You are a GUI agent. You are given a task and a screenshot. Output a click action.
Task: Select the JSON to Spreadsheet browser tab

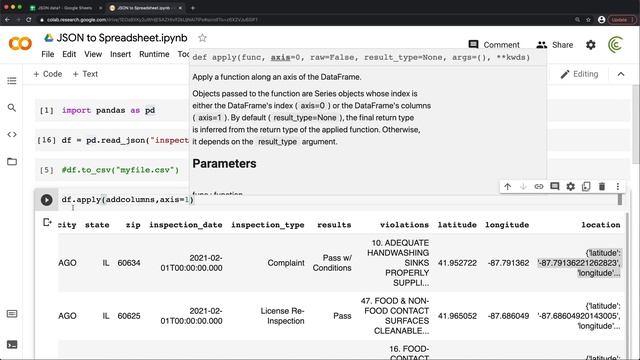(144, 8)
